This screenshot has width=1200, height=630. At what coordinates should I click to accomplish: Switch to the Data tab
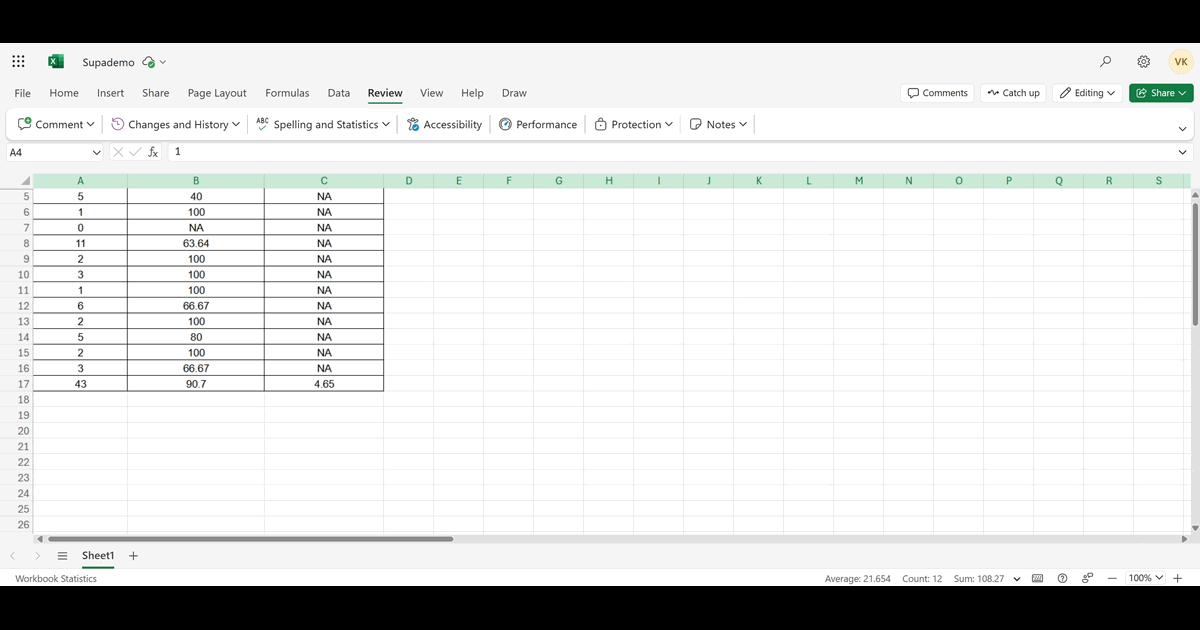point(339,93)
